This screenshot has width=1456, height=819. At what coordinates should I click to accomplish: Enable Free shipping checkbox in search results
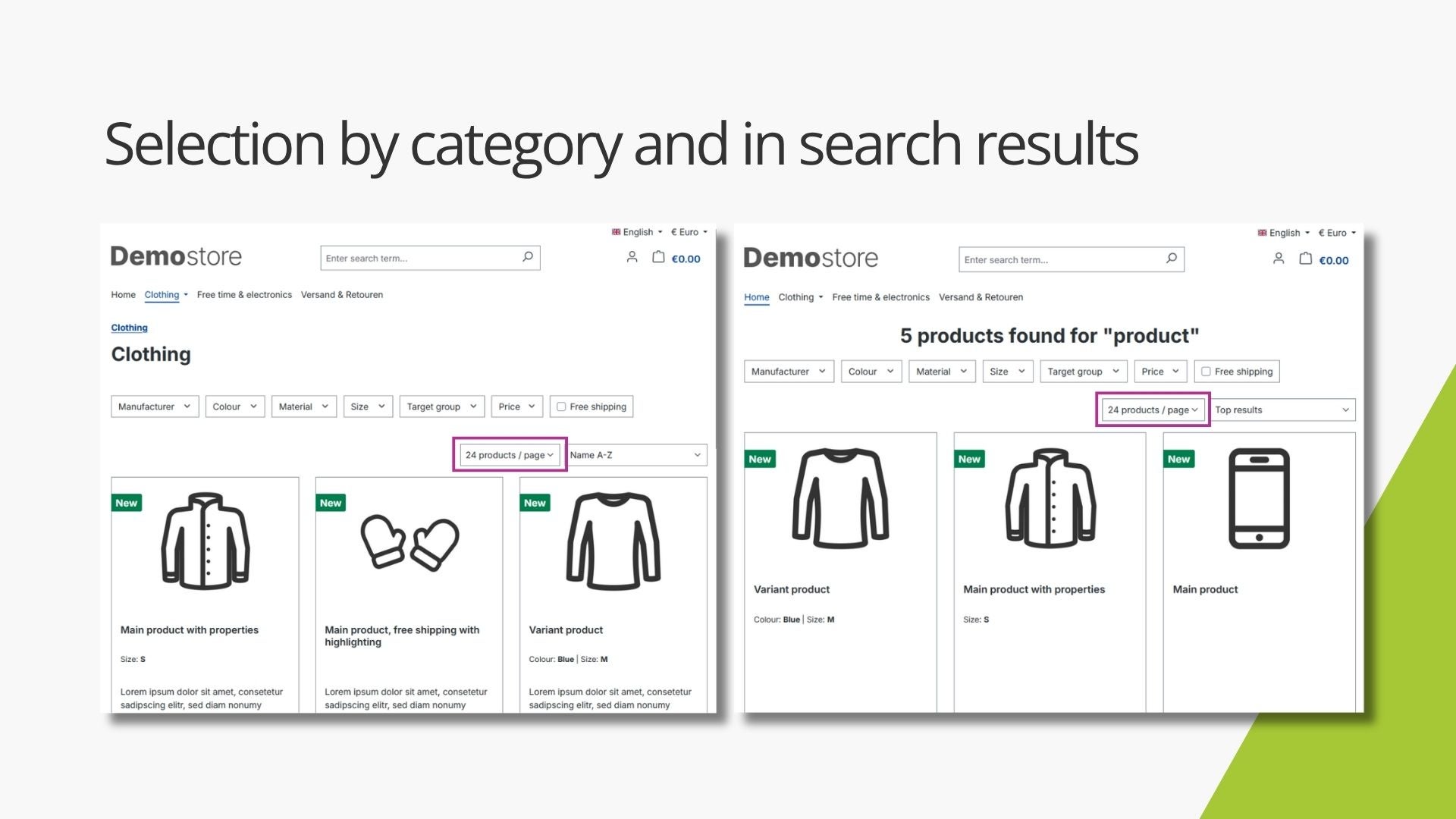click(x=1206, y=372)
